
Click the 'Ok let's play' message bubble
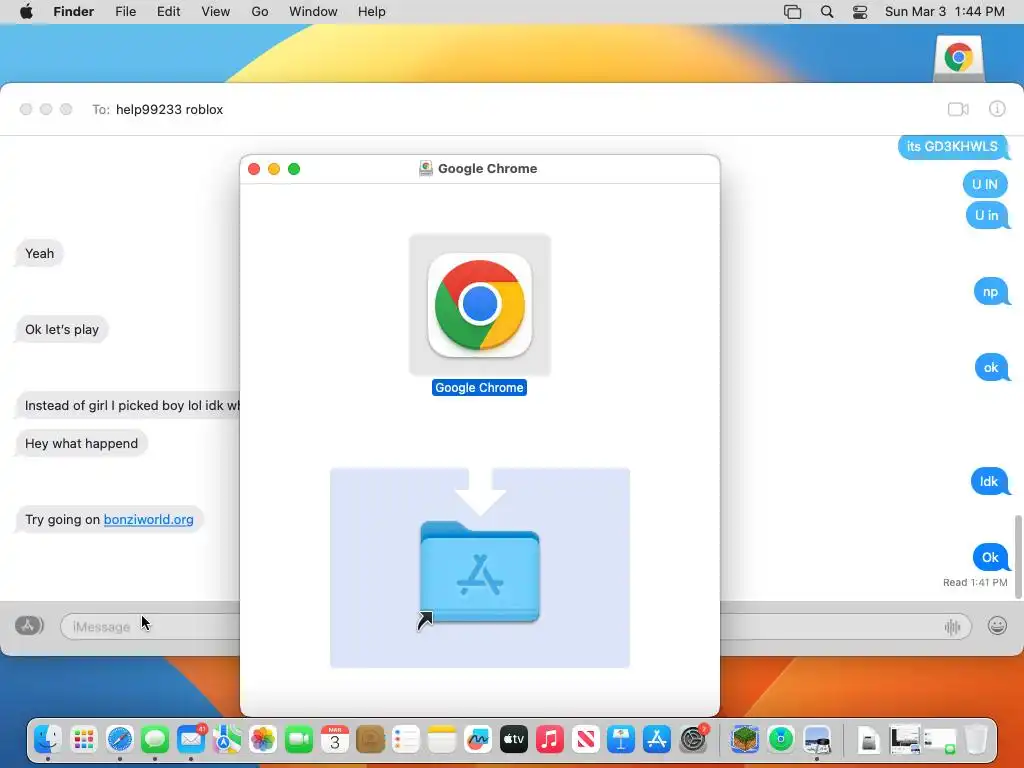click(62, 330)
